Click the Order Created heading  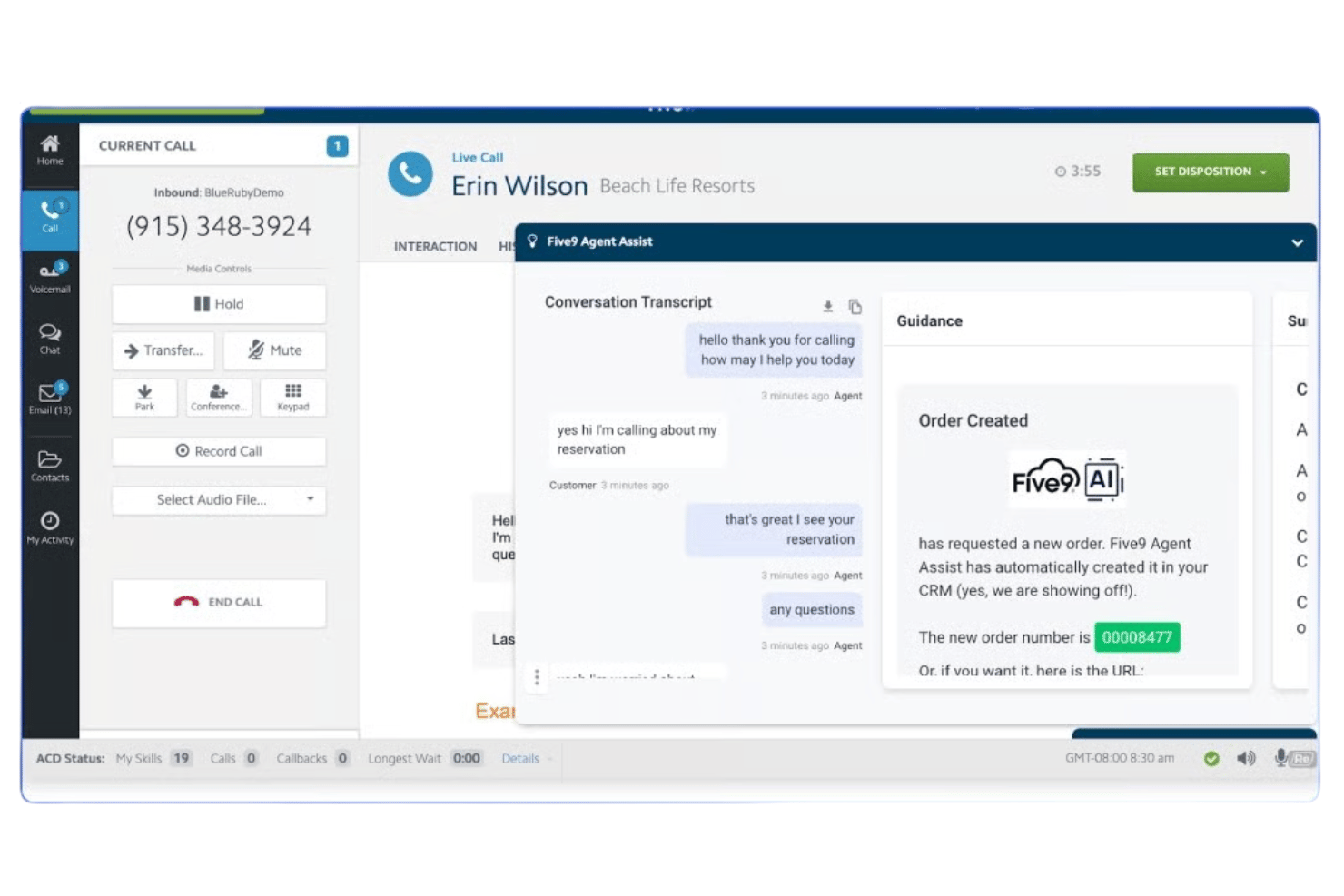(973, 421)
